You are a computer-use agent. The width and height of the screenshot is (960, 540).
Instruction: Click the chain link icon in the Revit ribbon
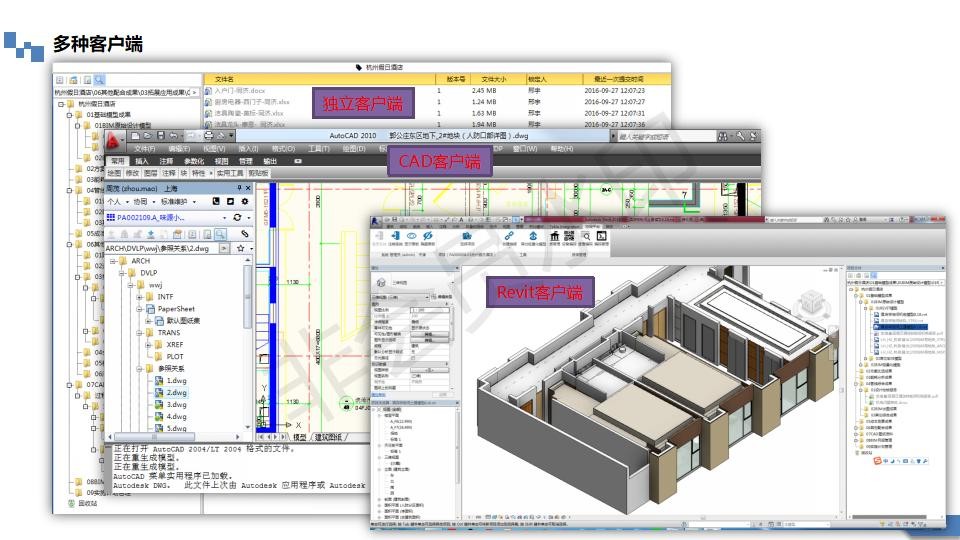click(x=509, y=236)
